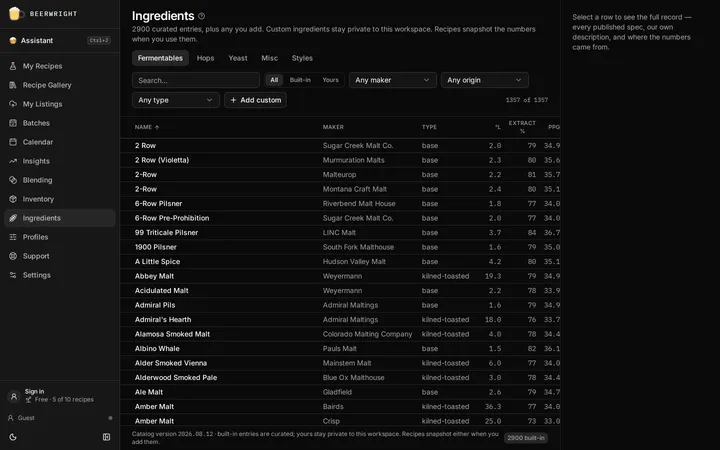Click the Blending icon
Screen dimensions: 720x450
(x=13, y=180)
